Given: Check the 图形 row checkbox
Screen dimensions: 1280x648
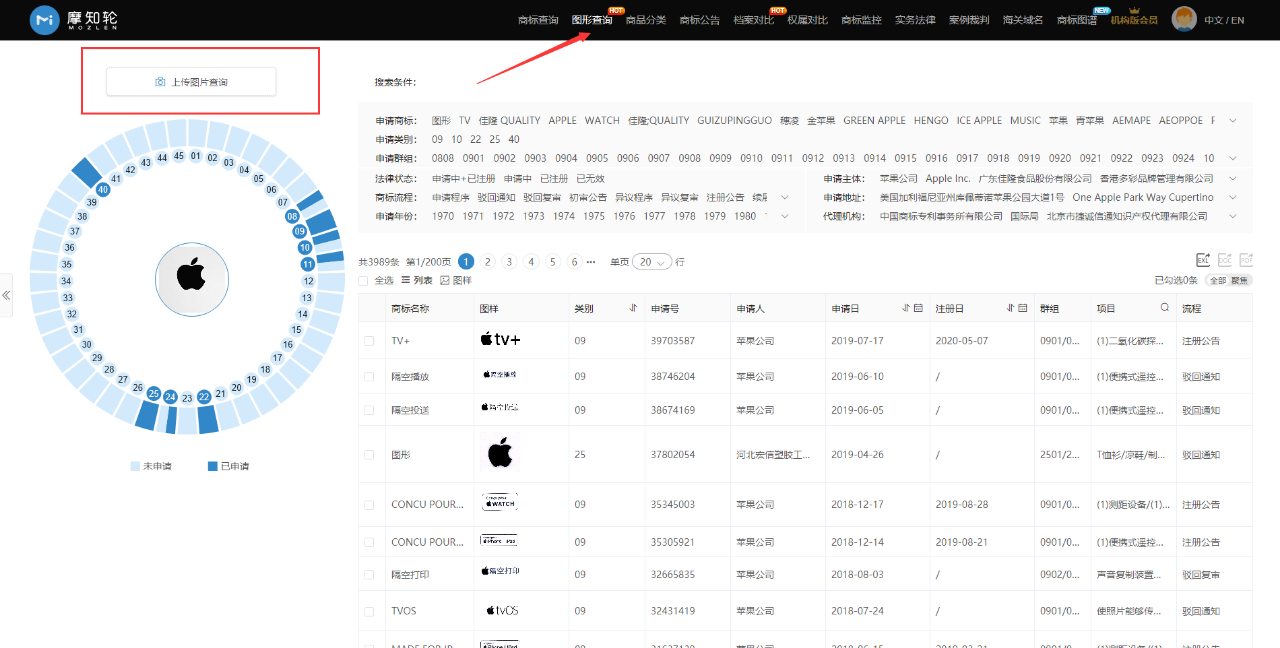Looking at the screenshot, I should (369, 455).
